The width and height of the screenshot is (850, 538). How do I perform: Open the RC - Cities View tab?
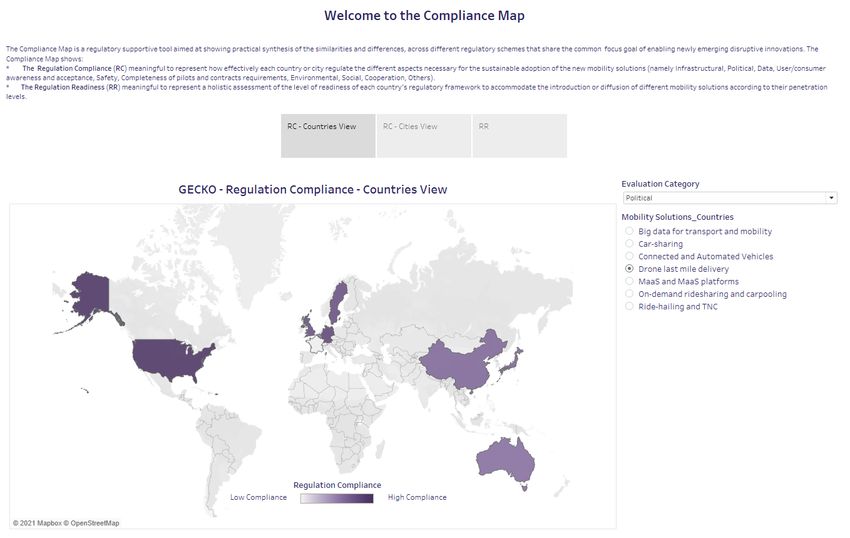[x=424, y=136]
